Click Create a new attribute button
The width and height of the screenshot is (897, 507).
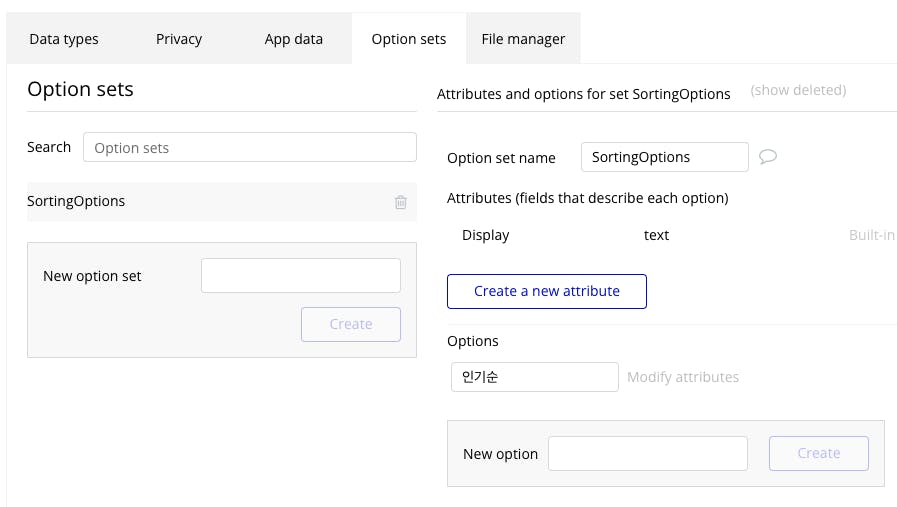[x=547, y=291]
